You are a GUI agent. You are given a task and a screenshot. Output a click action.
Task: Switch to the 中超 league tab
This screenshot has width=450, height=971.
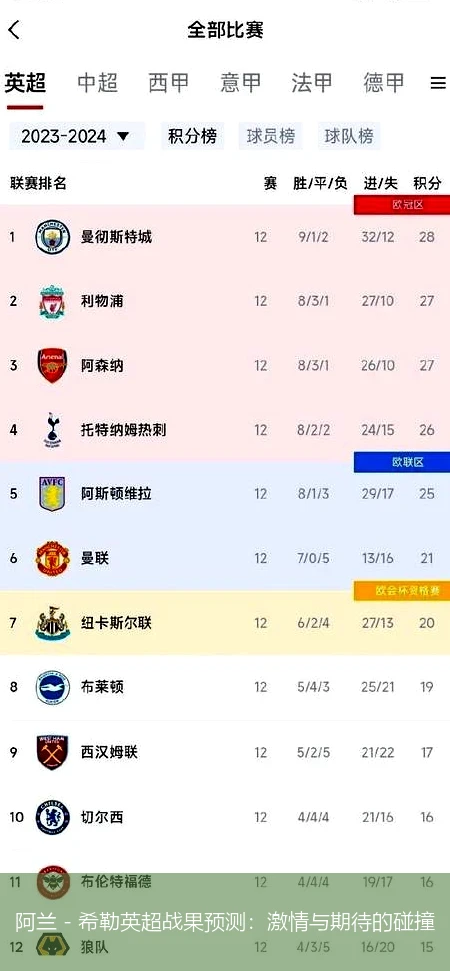[97, 82]
